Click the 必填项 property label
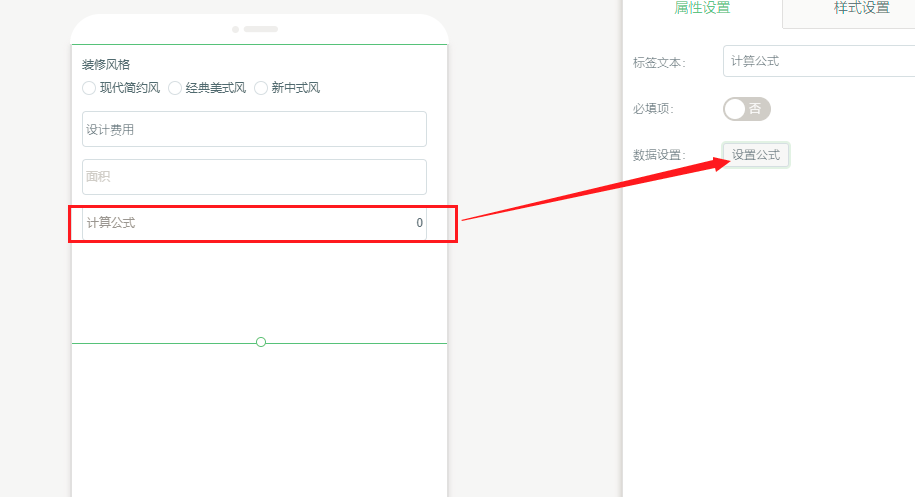The image size is (915, 497). click(x=652, y=109)
